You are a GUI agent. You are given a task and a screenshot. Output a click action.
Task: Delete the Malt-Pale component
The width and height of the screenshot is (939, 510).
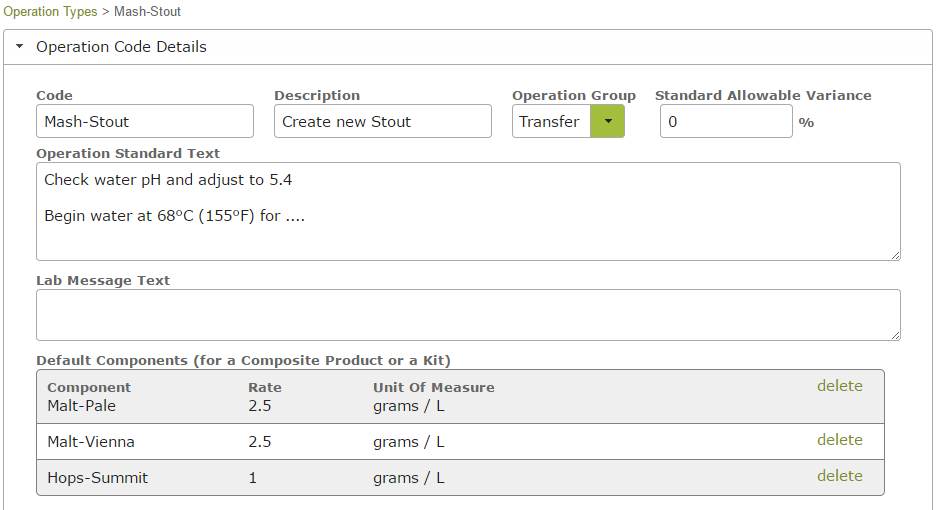pyautogui.click(x=840, y=386)
